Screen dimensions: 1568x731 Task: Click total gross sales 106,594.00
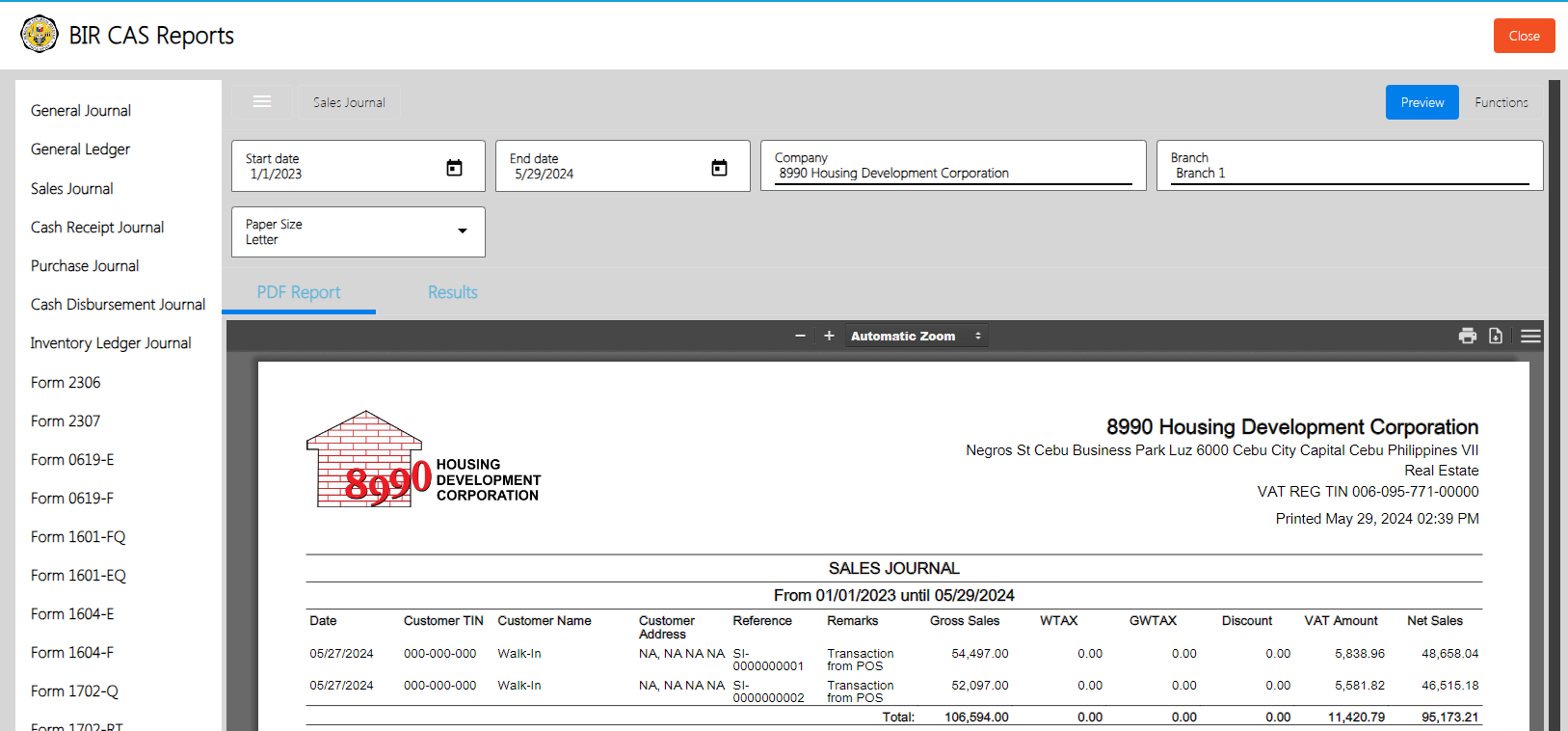pyautogui.click(x=976, y=717)
